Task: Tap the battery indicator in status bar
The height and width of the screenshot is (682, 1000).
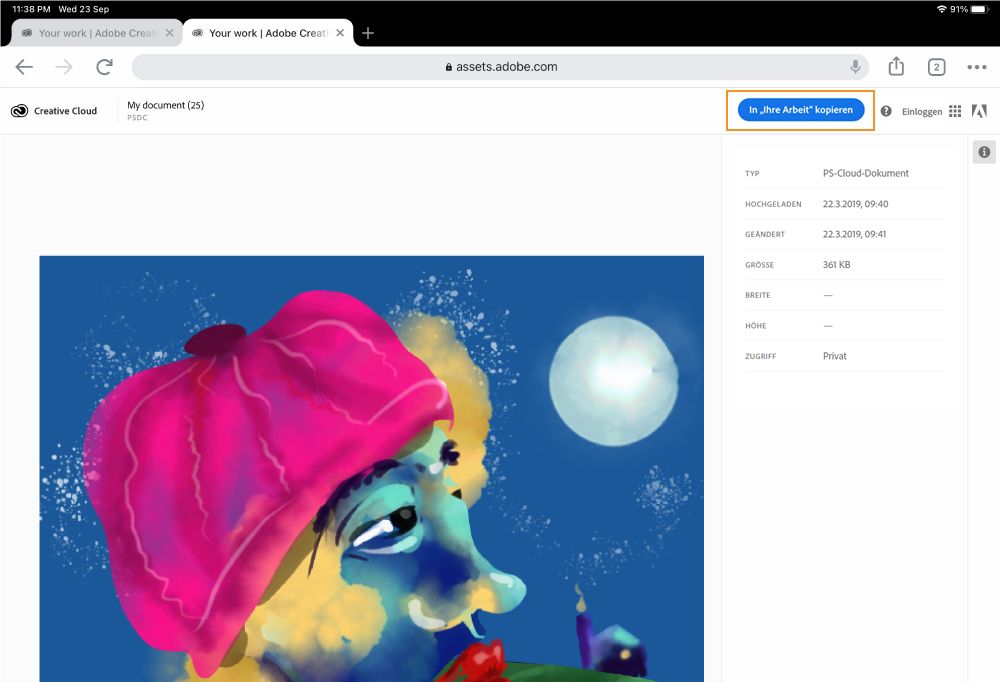Action: coord(979,9)
